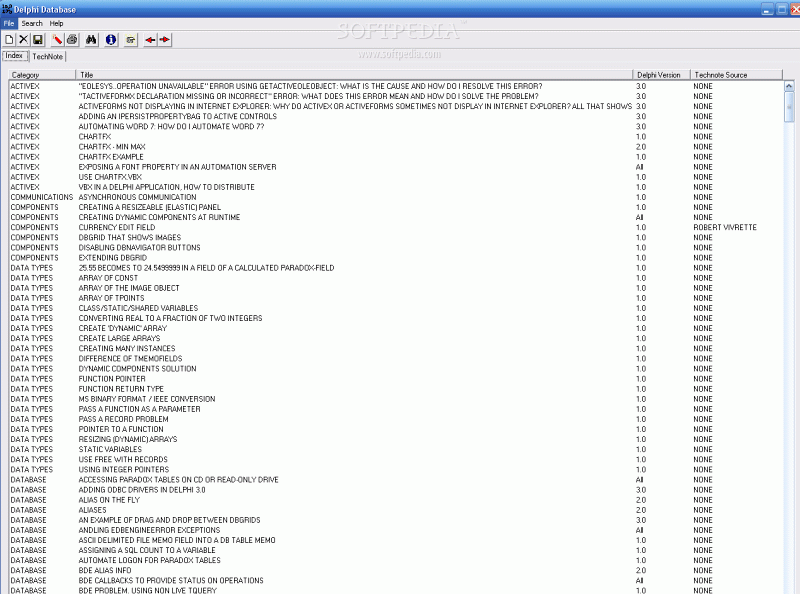Click the yellow card toolbar icon
Image resolution: width=800 pixels, height=594 pixels.
coord(131,40)
